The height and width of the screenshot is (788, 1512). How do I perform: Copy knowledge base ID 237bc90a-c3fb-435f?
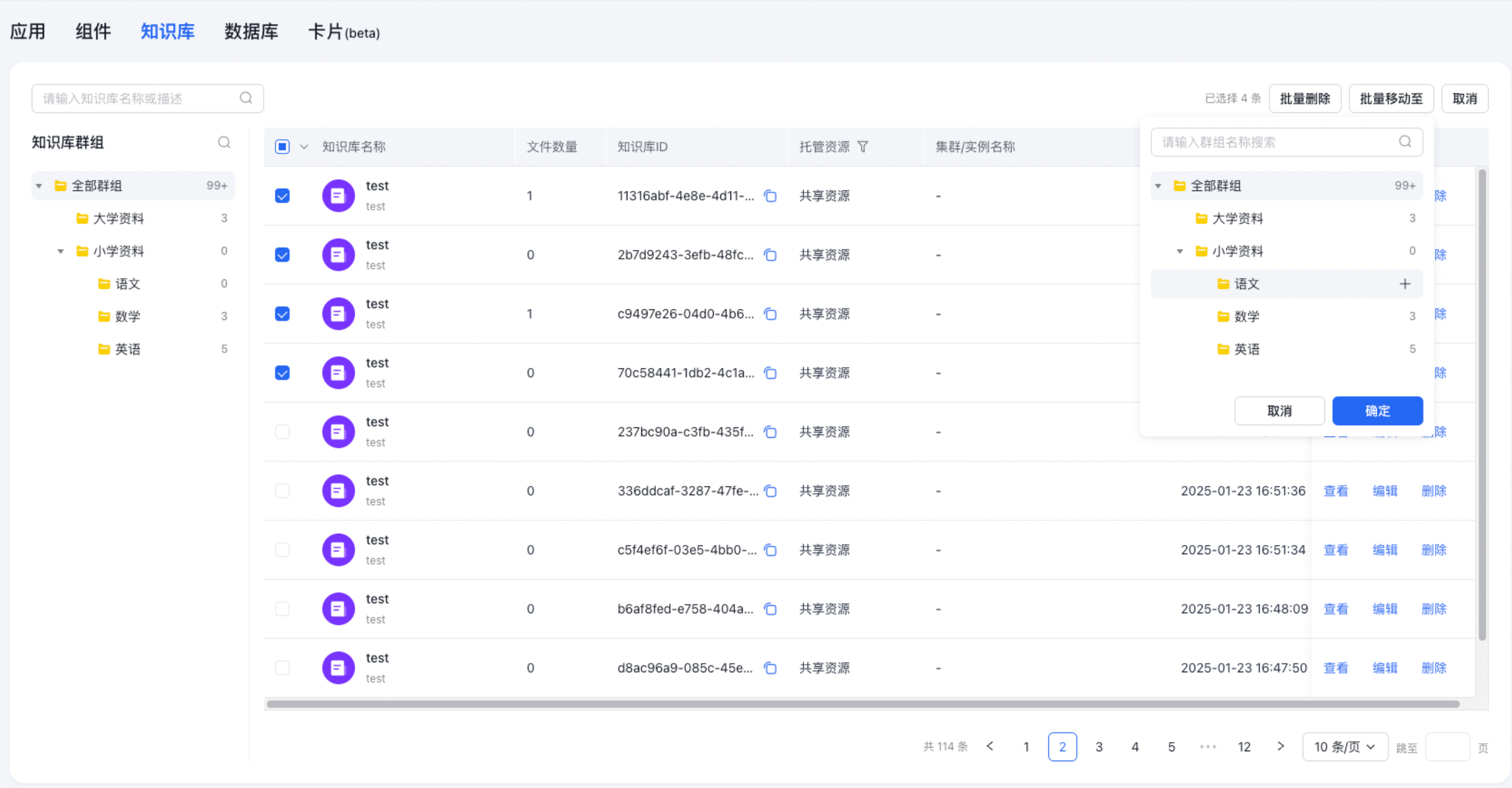[x=770, y=432]
